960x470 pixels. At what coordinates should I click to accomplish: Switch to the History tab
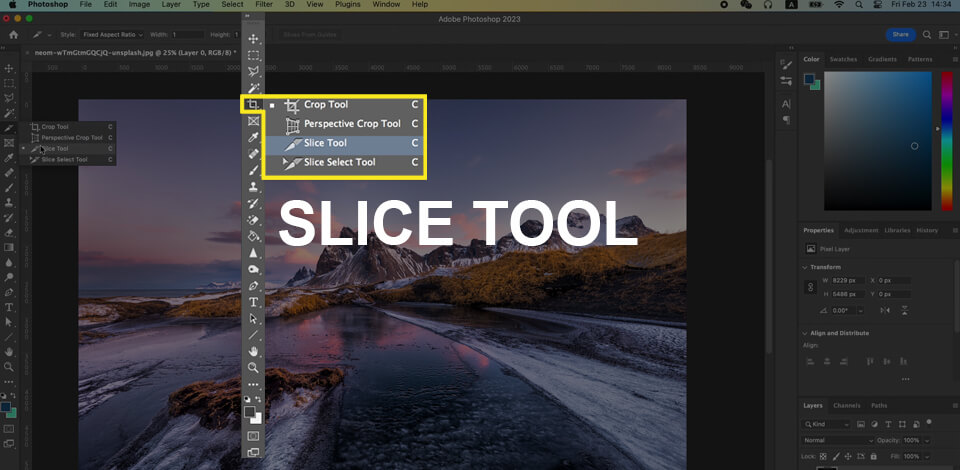coord(927,230)
